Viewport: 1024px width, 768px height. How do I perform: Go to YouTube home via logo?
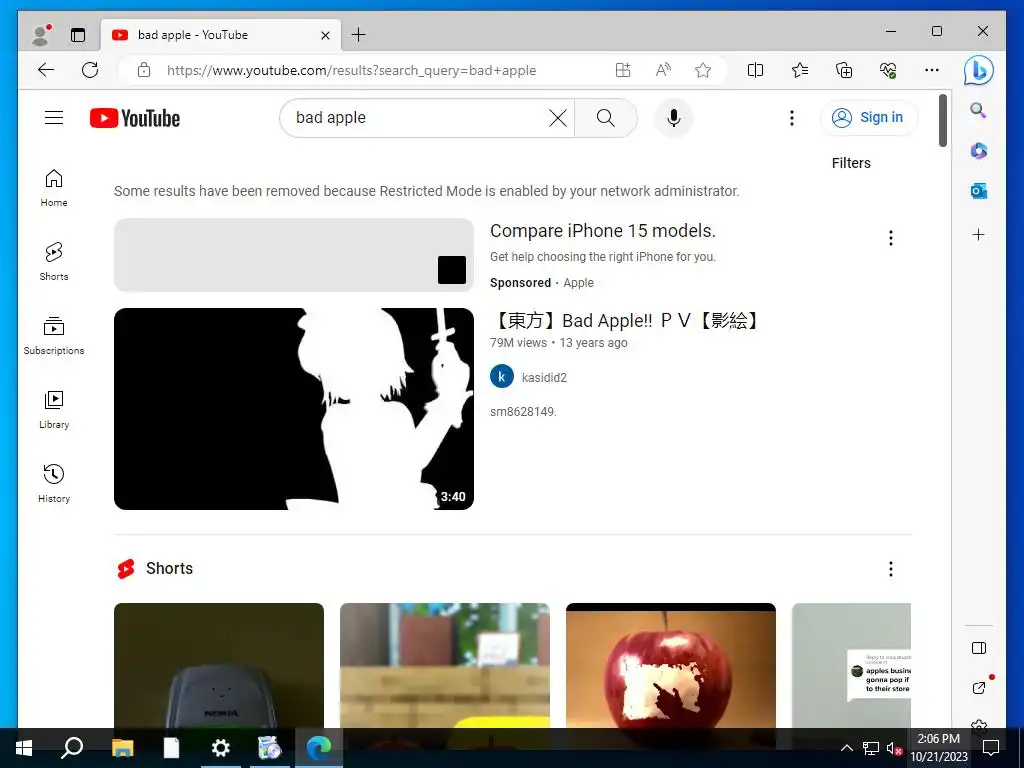(x=135, y=118)
